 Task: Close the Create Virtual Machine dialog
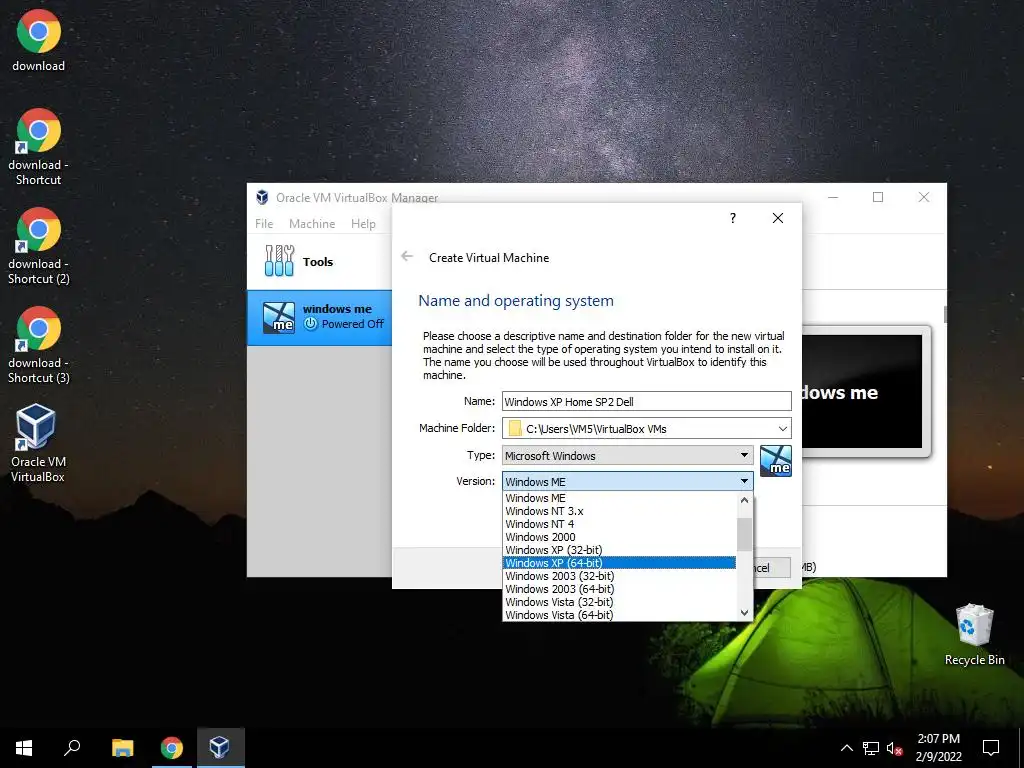click(x=777, y=217)
